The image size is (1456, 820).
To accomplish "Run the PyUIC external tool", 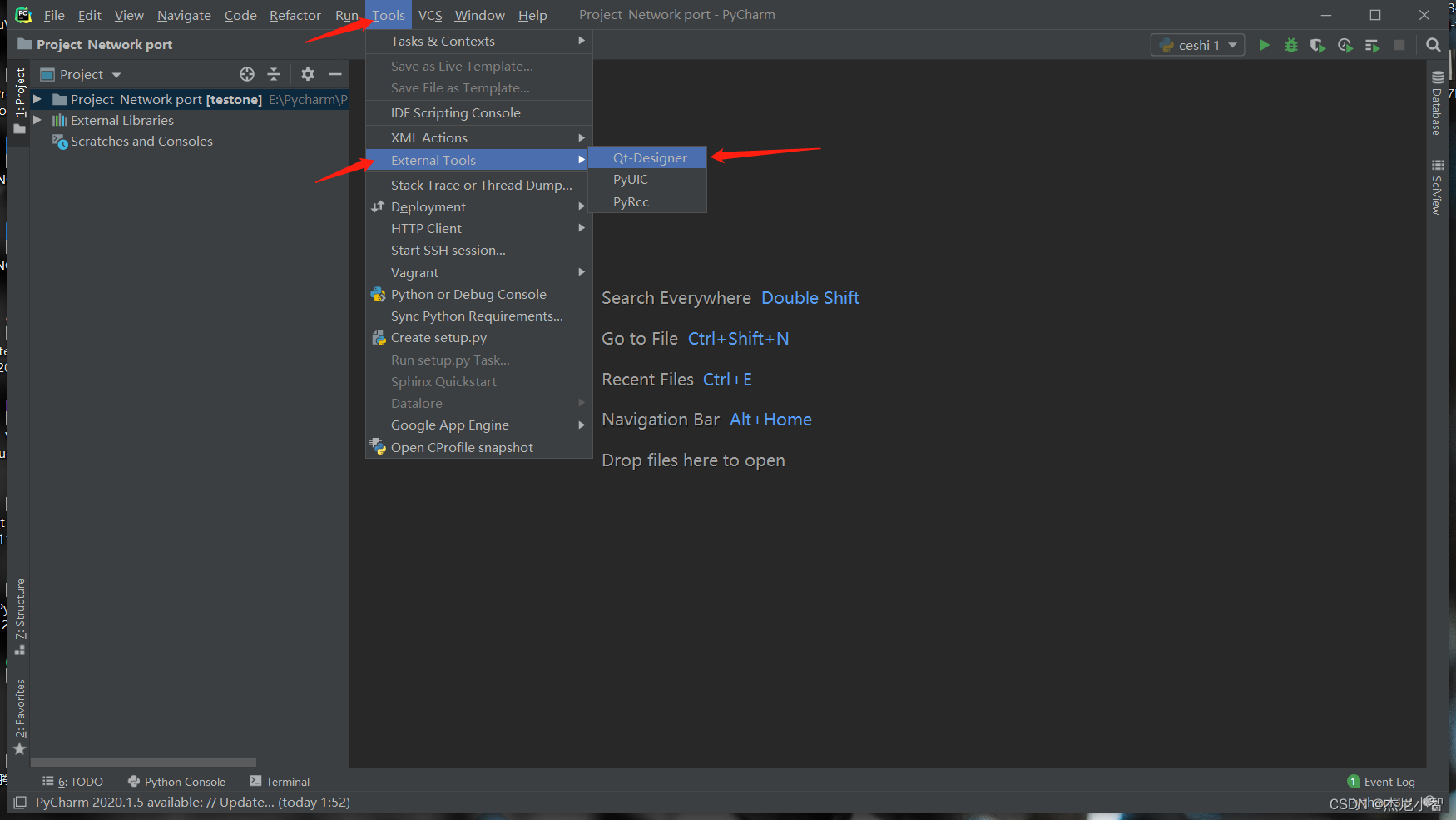I will [x=647, y=179].
